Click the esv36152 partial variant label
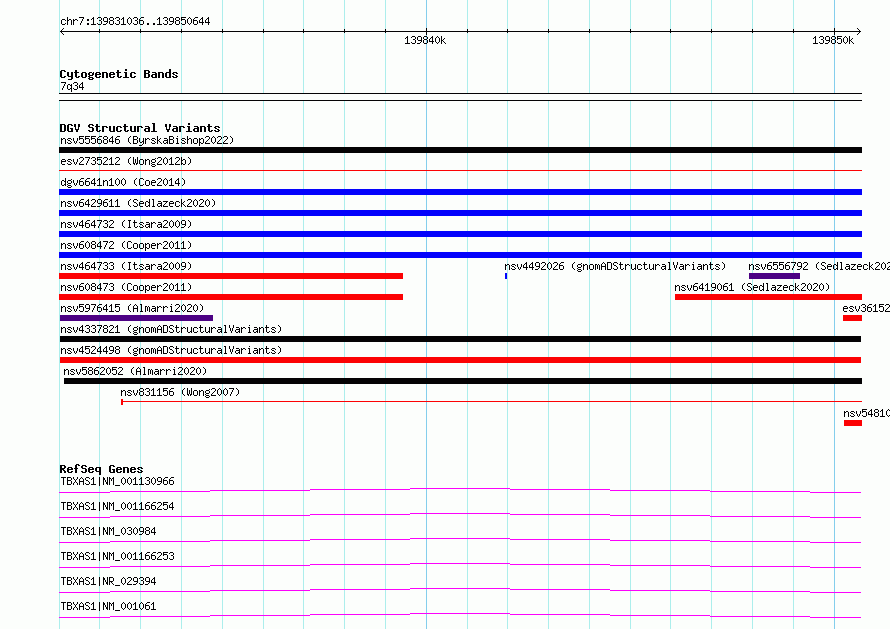Viewport: 890px width, 629px height. point(866,308)
